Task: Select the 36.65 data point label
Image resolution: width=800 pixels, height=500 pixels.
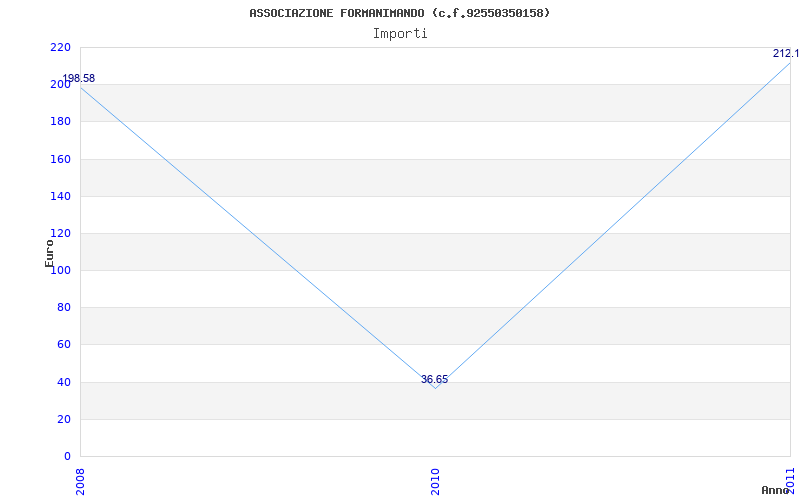Action: (435, 380)
